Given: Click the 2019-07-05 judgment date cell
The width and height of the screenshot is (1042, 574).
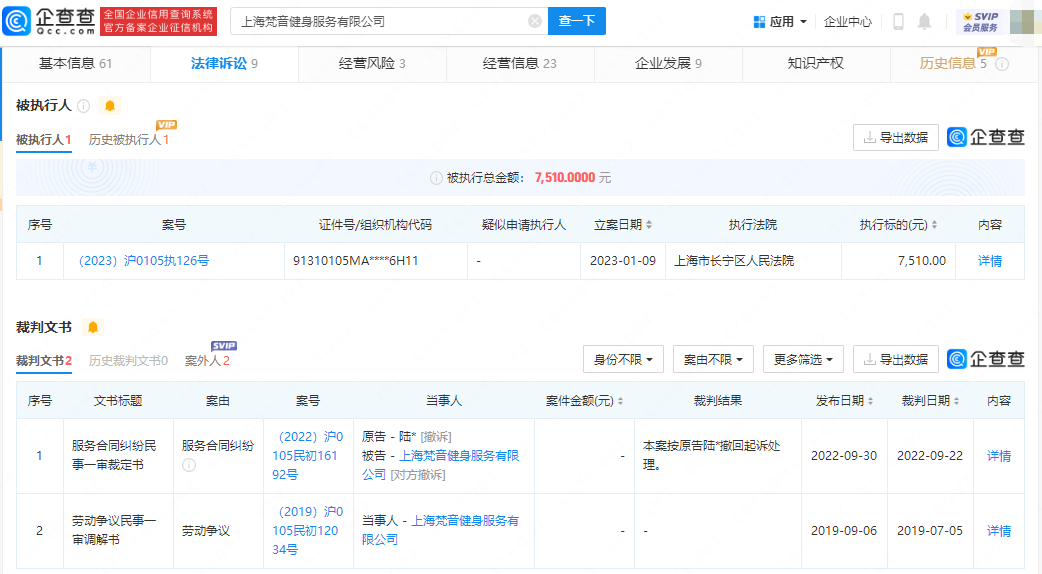Looking at the screenshot, I should coord(930,531).
